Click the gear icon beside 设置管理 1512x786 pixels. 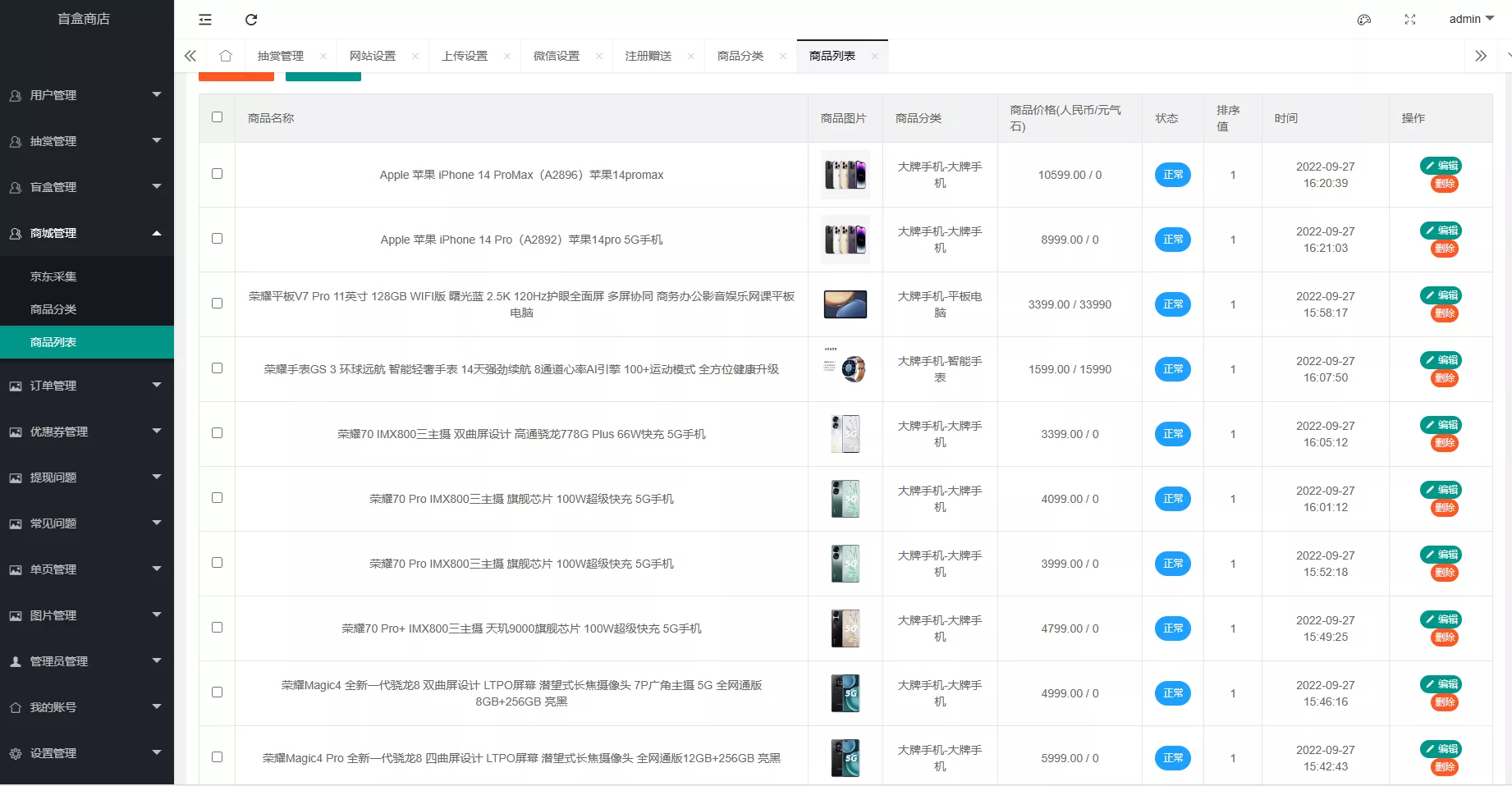click(15, 752)
